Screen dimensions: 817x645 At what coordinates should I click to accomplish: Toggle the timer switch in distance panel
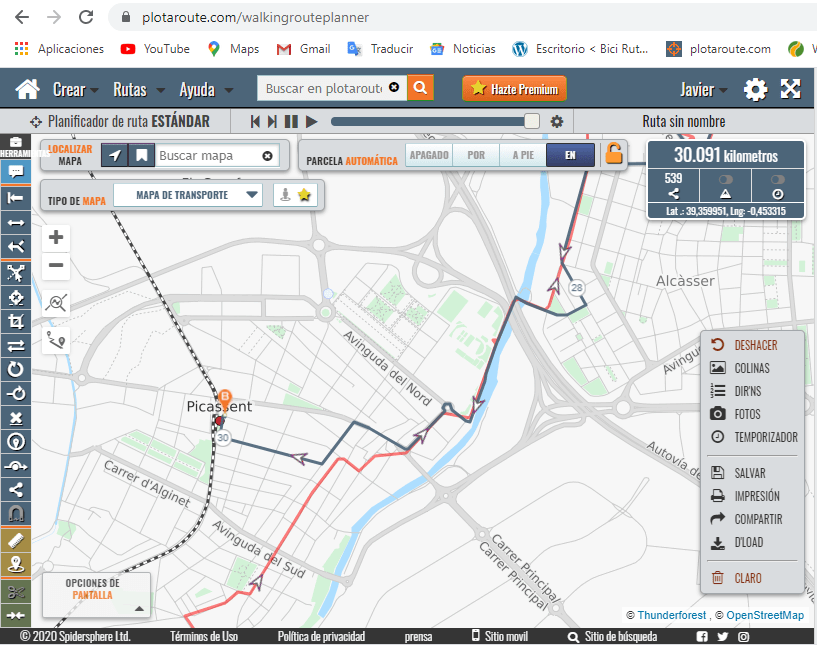[778, 180]
